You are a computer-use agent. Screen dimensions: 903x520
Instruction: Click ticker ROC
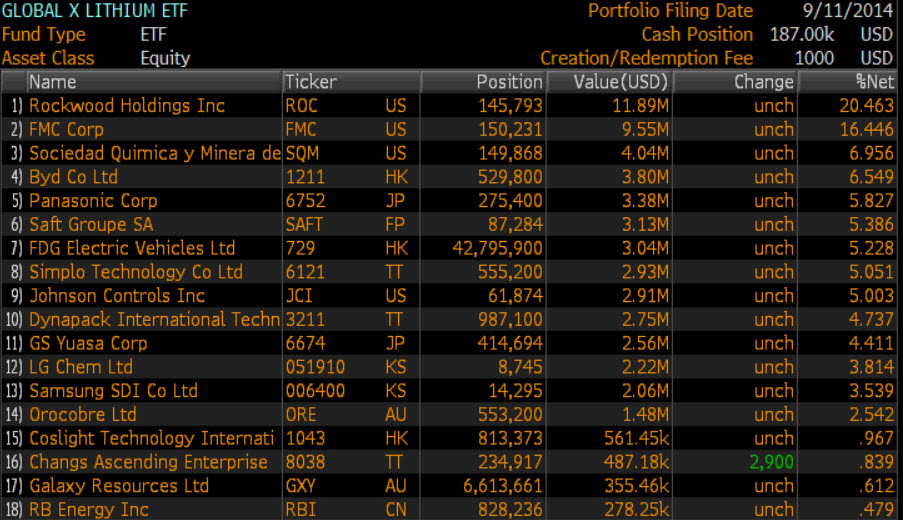coord(301,105)
